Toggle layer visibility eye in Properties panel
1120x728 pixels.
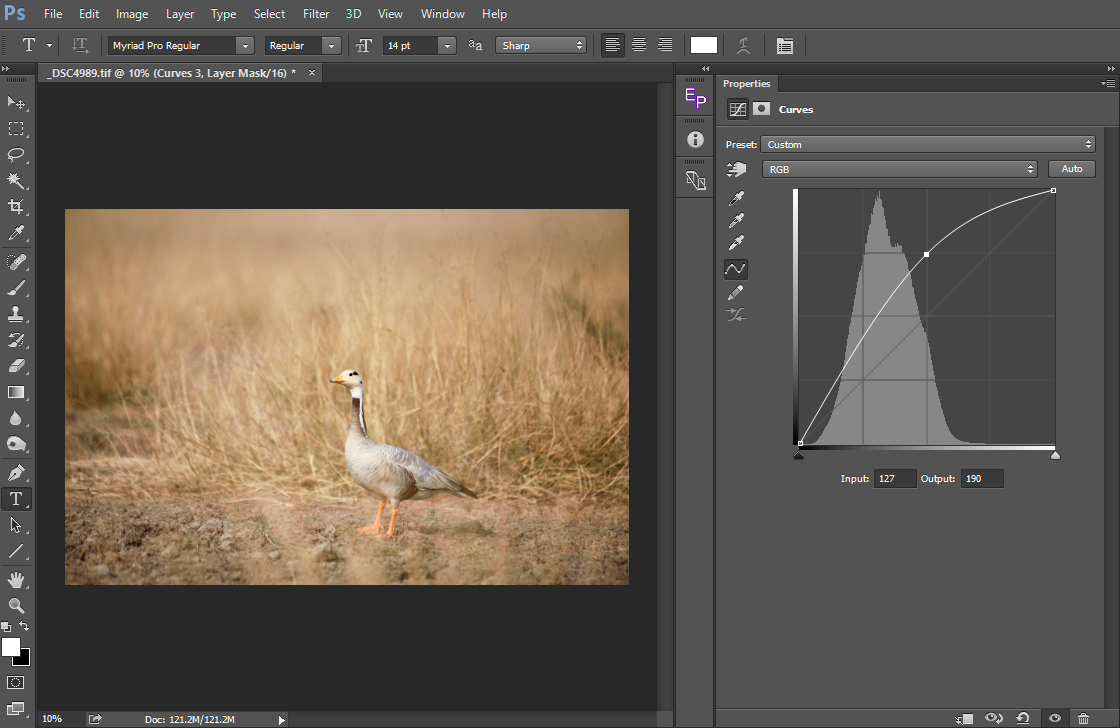1054,718
